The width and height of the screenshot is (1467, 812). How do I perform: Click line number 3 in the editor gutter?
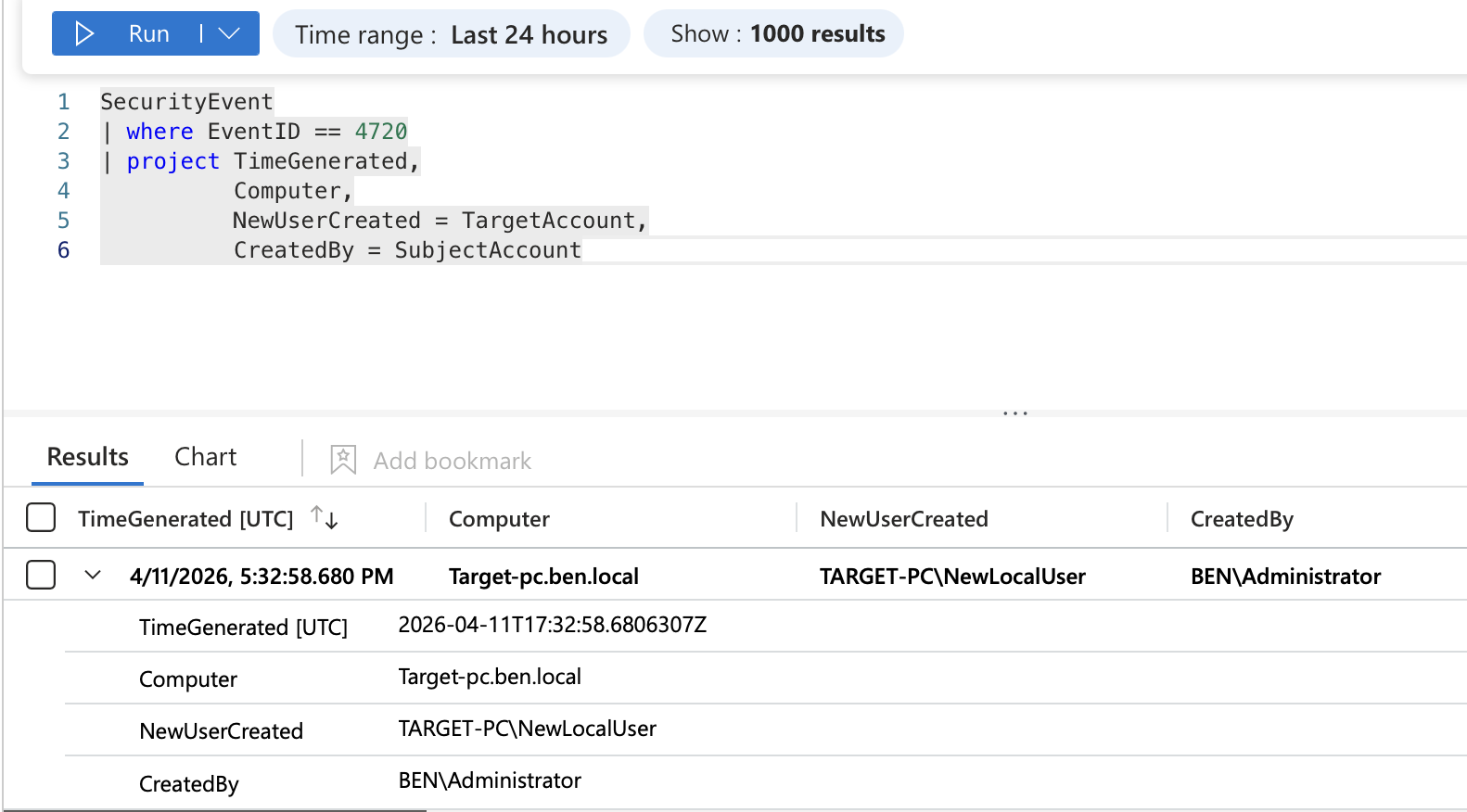[63, 161]
